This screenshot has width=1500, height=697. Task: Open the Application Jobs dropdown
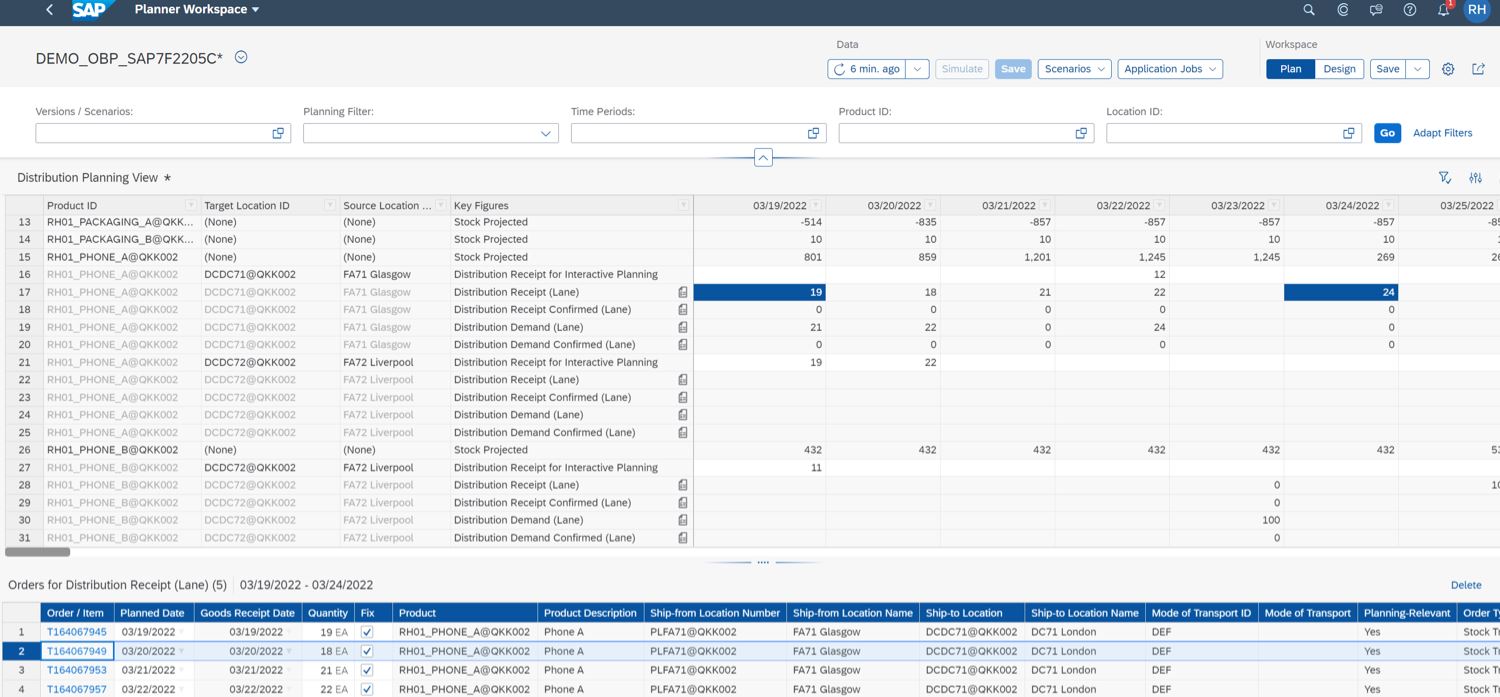[x=1170, y=69]
